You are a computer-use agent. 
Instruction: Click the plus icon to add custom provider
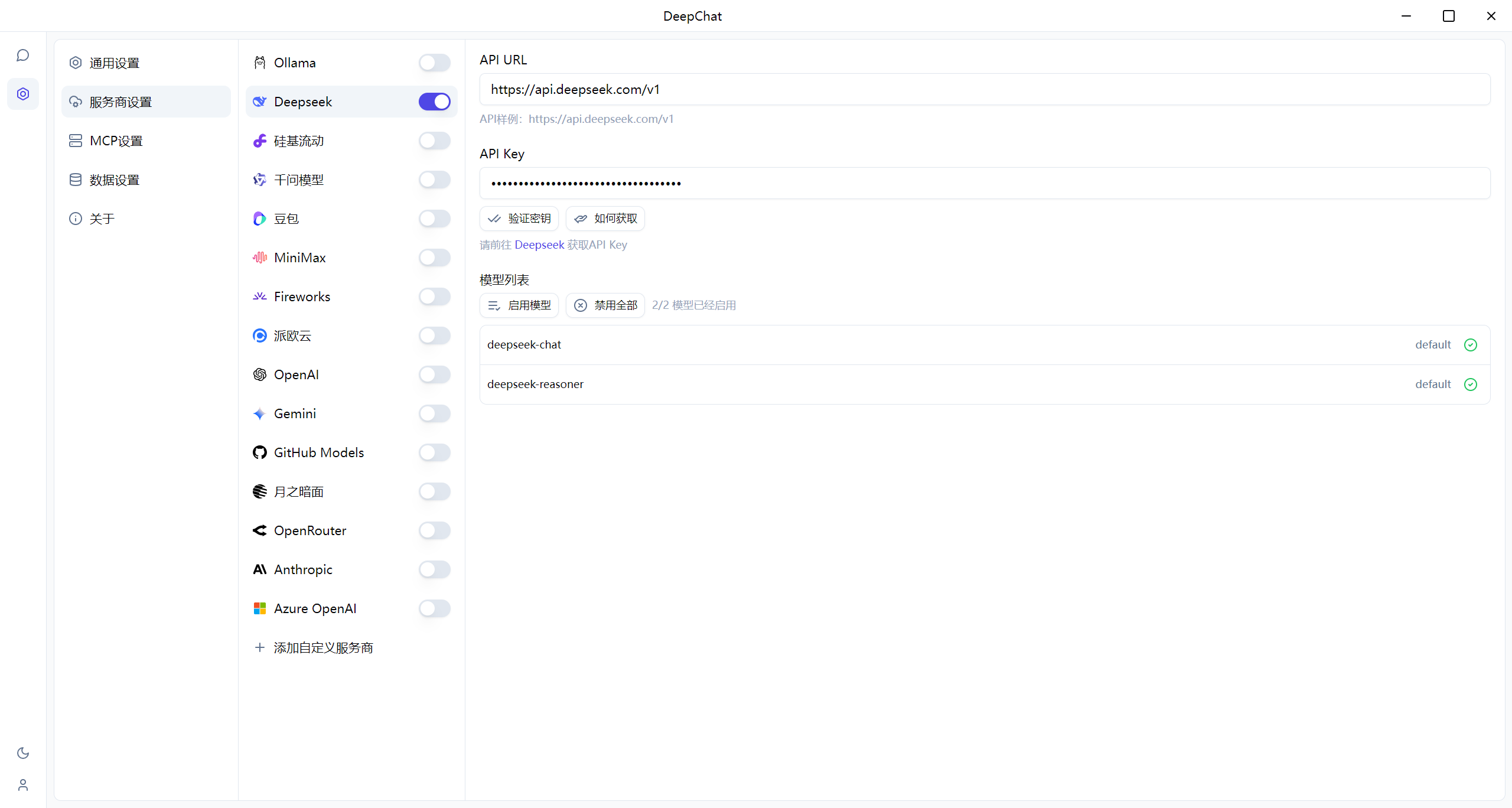[259, 647]
